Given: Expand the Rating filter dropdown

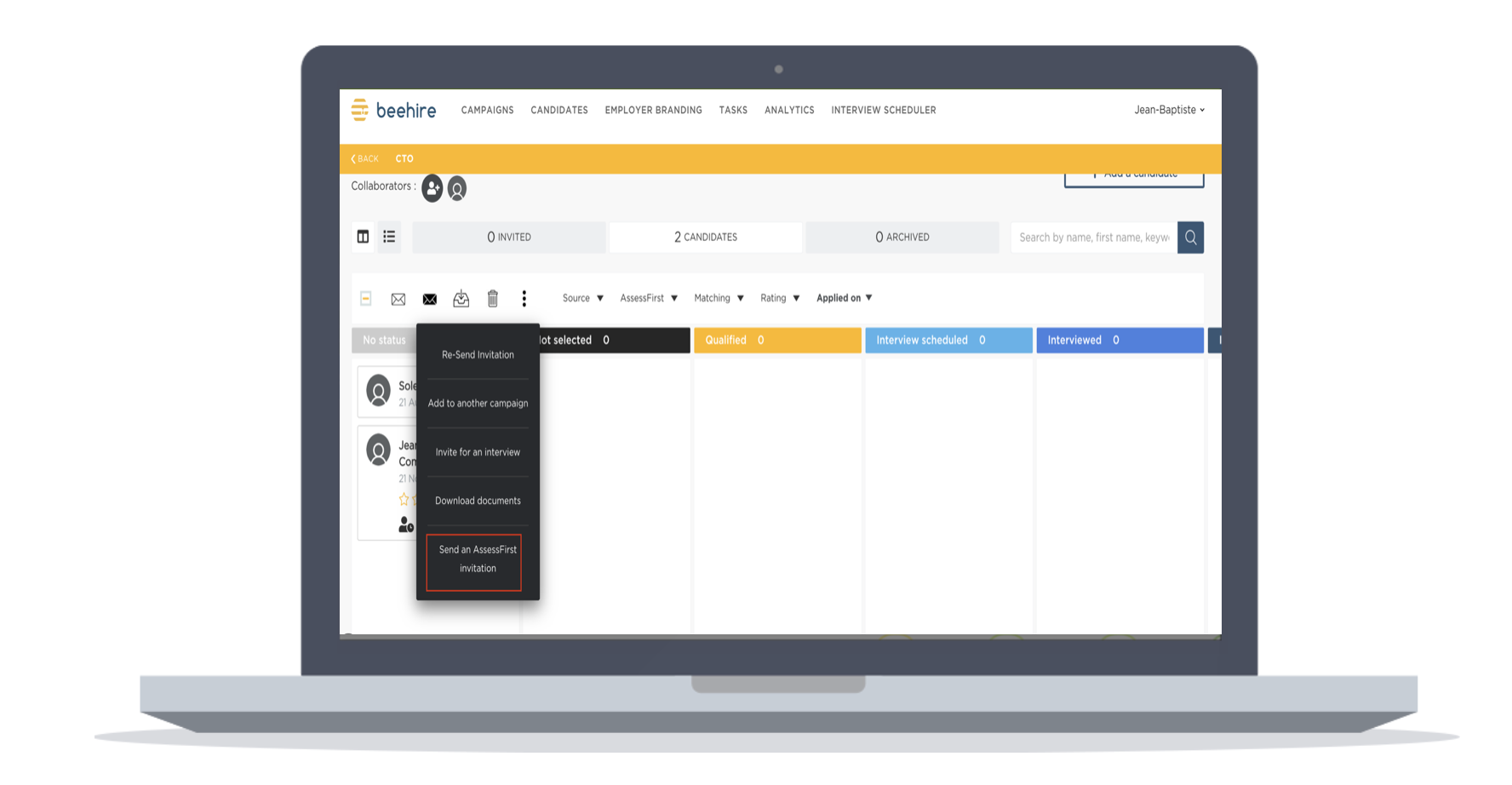Looking at the screenshot, I should tap(779, 298).
